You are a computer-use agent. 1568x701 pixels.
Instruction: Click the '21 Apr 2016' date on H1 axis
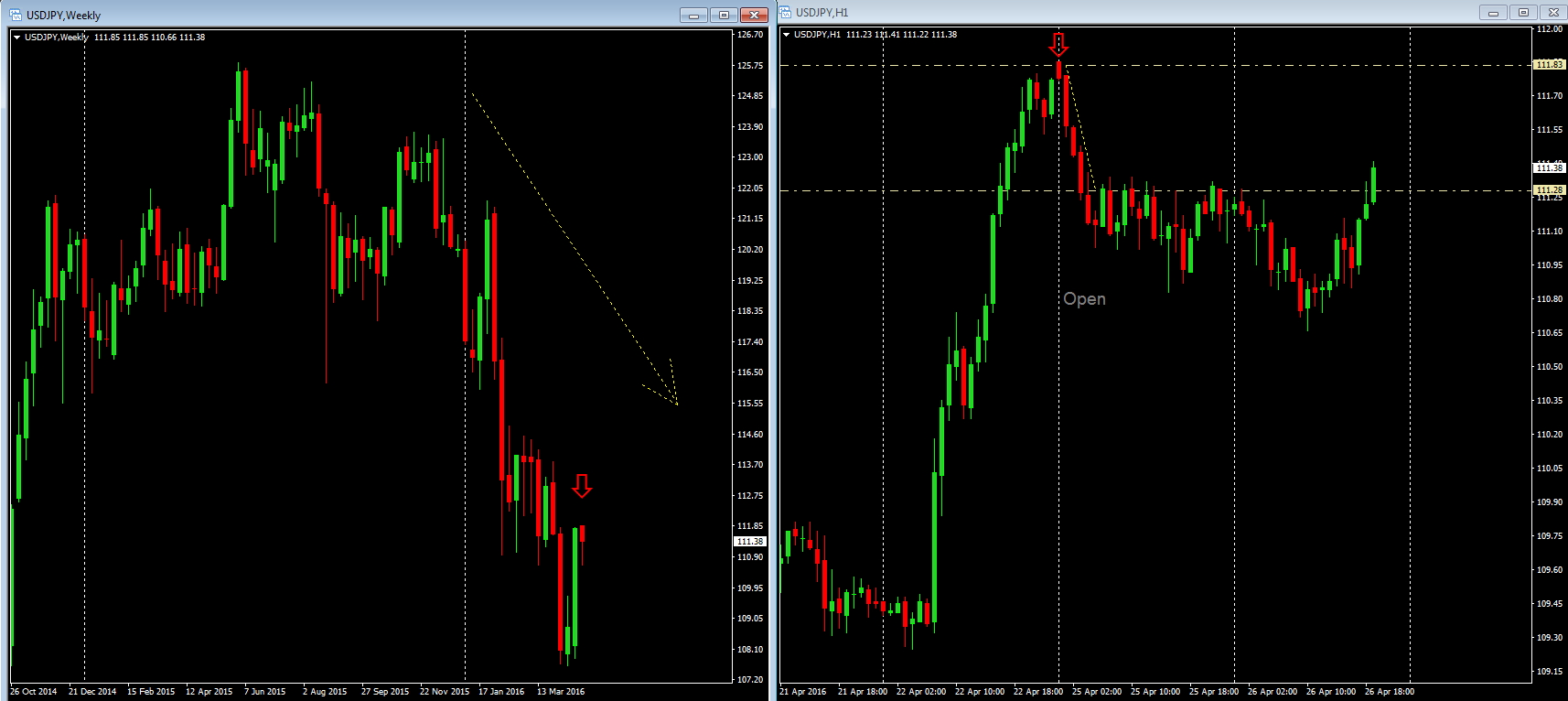tap(803, 692)
